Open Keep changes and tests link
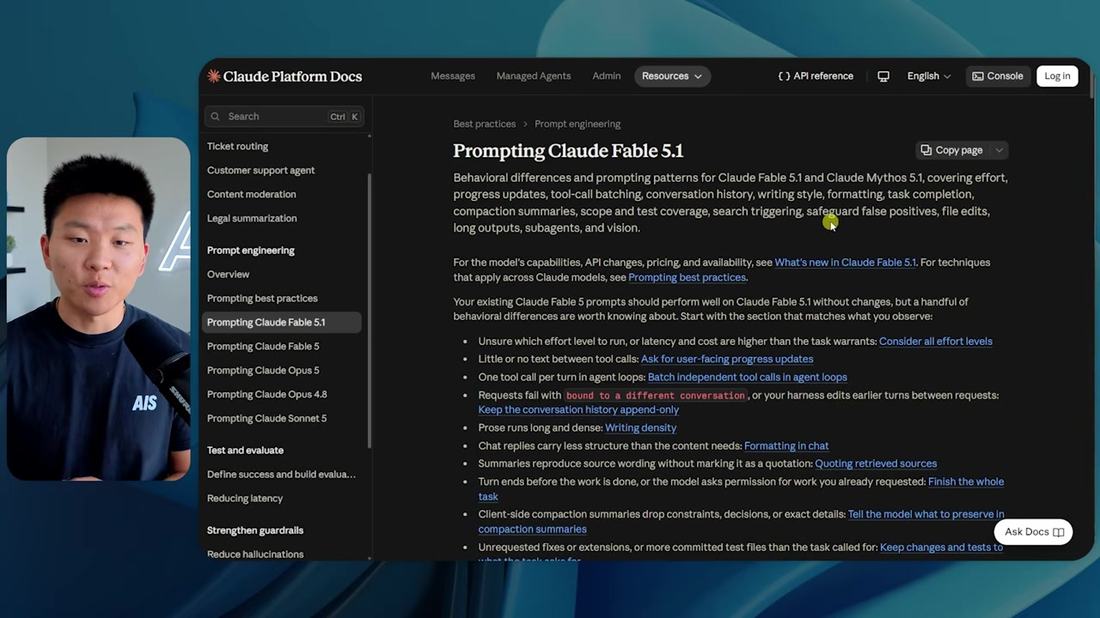Viewport: 1100px width, 618px height. coord(941,547)
